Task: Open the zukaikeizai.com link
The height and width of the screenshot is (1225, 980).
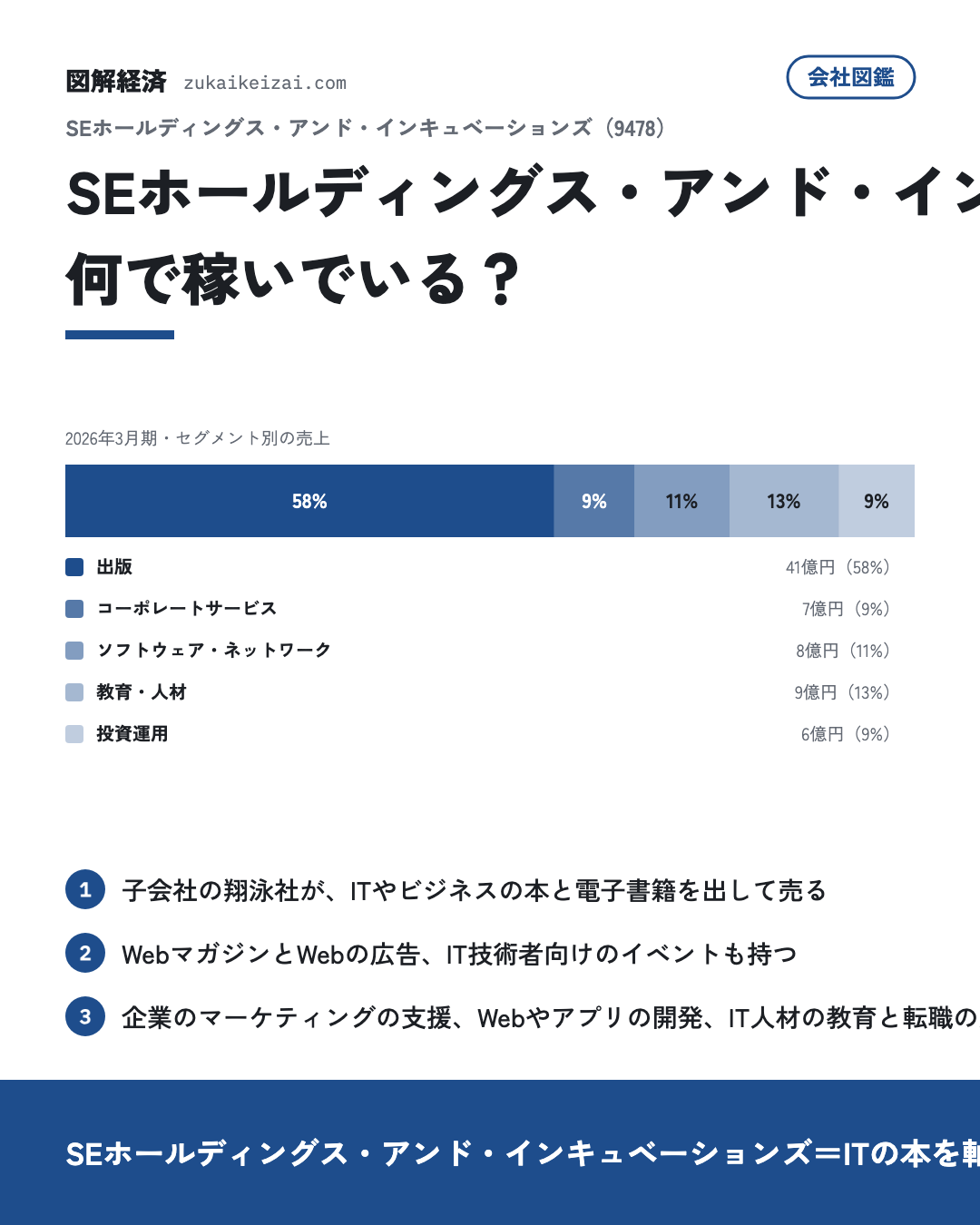Action: click(265, 83)
